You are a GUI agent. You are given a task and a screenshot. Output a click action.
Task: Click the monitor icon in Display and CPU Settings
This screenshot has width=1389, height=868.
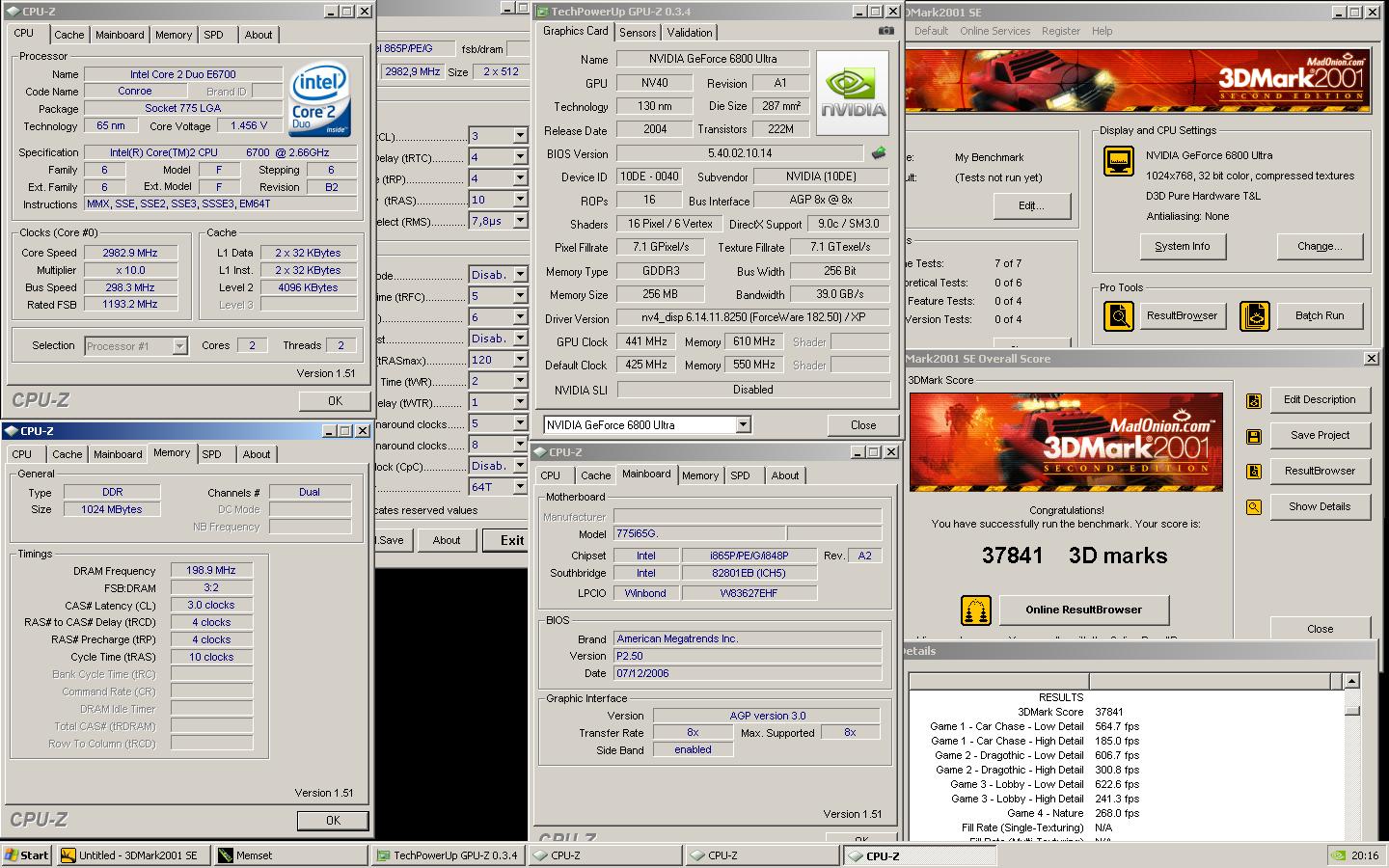(1118, 161)
